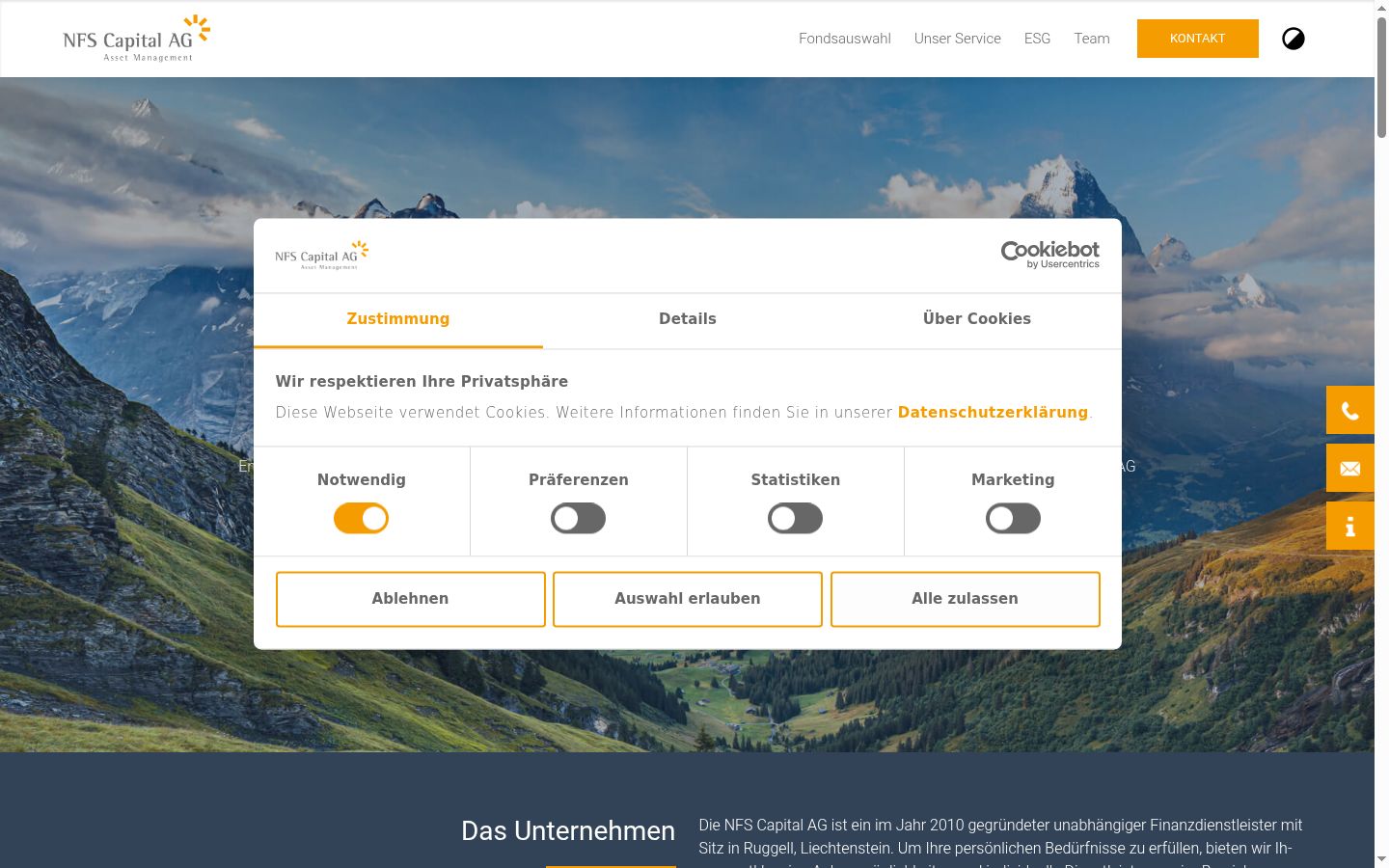The width and height of the screenshot is (1389, 868).
Task: Open the Team menu item
Action: 1092,39
